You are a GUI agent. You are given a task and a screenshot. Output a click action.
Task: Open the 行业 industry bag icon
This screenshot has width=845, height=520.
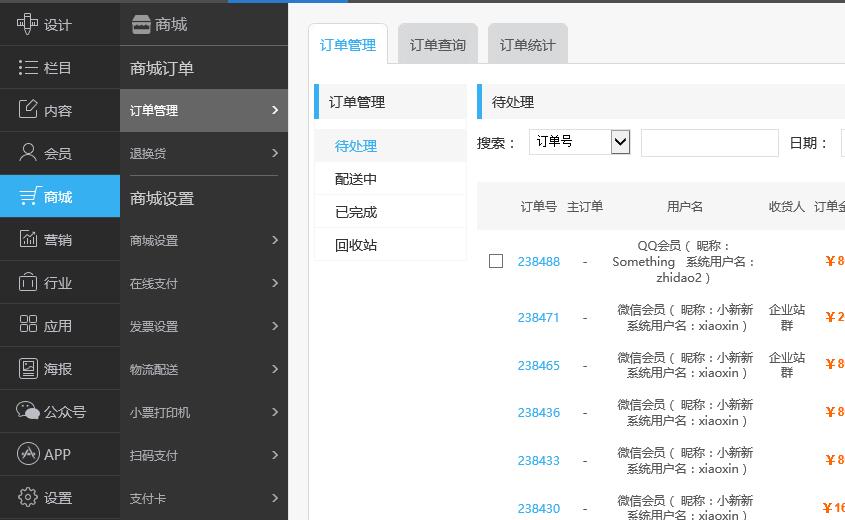[x=28, y=282]
